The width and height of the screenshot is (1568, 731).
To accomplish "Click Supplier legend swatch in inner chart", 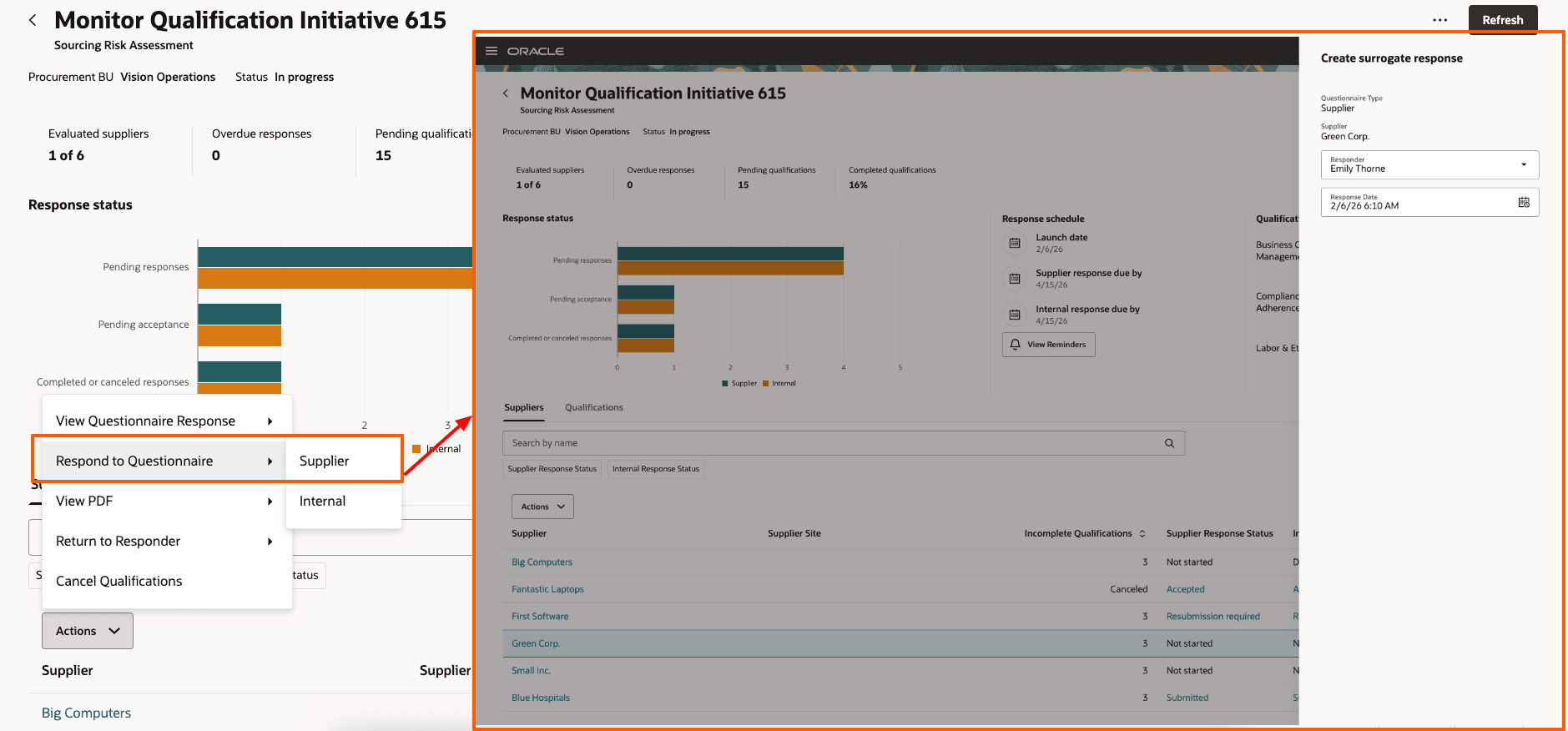I will pyautogui.click(x=724, y=384).
